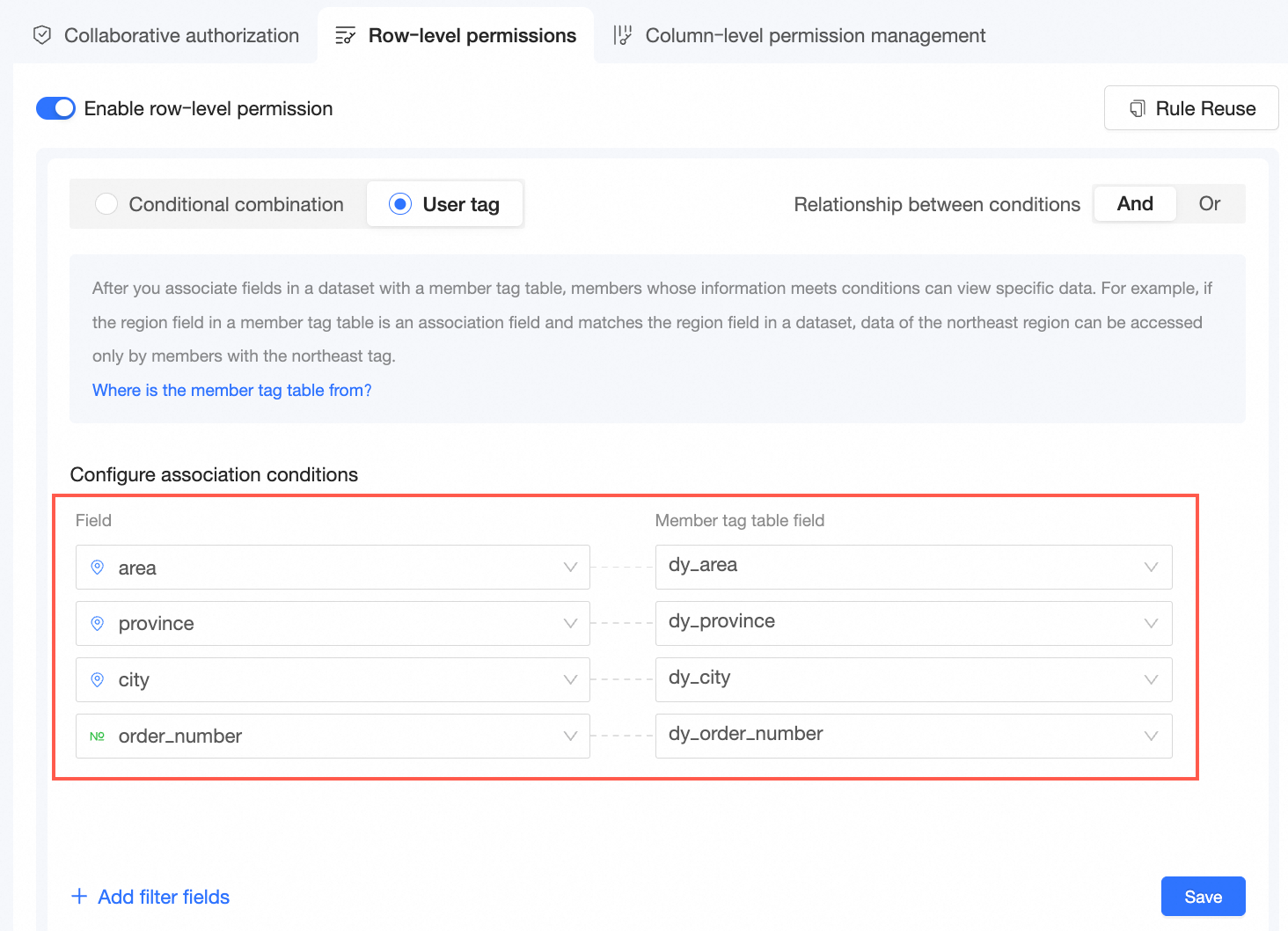Viewport: 1288px width, 931px height.
Task: Expand the dy_area member tag dropdown
Action: 1151,567
